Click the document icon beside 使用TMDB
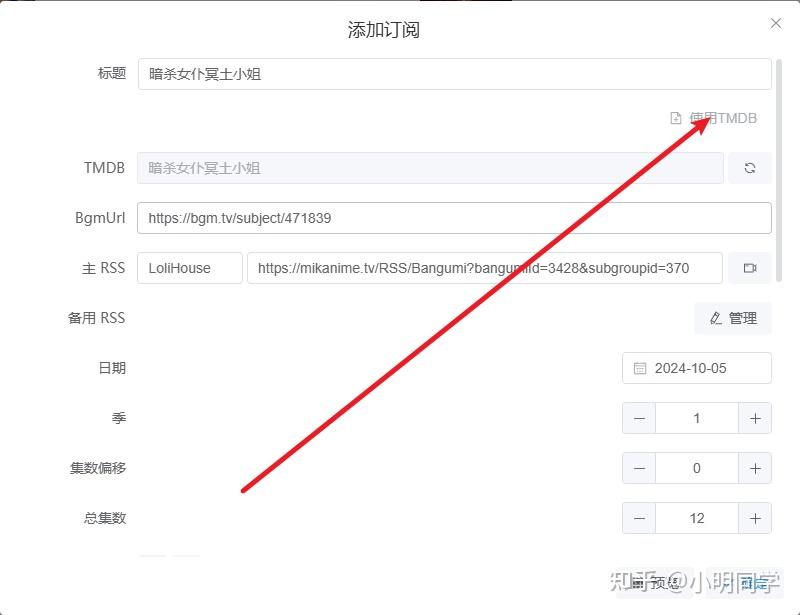This screenshot has width=800, height=615. (674, 118)
